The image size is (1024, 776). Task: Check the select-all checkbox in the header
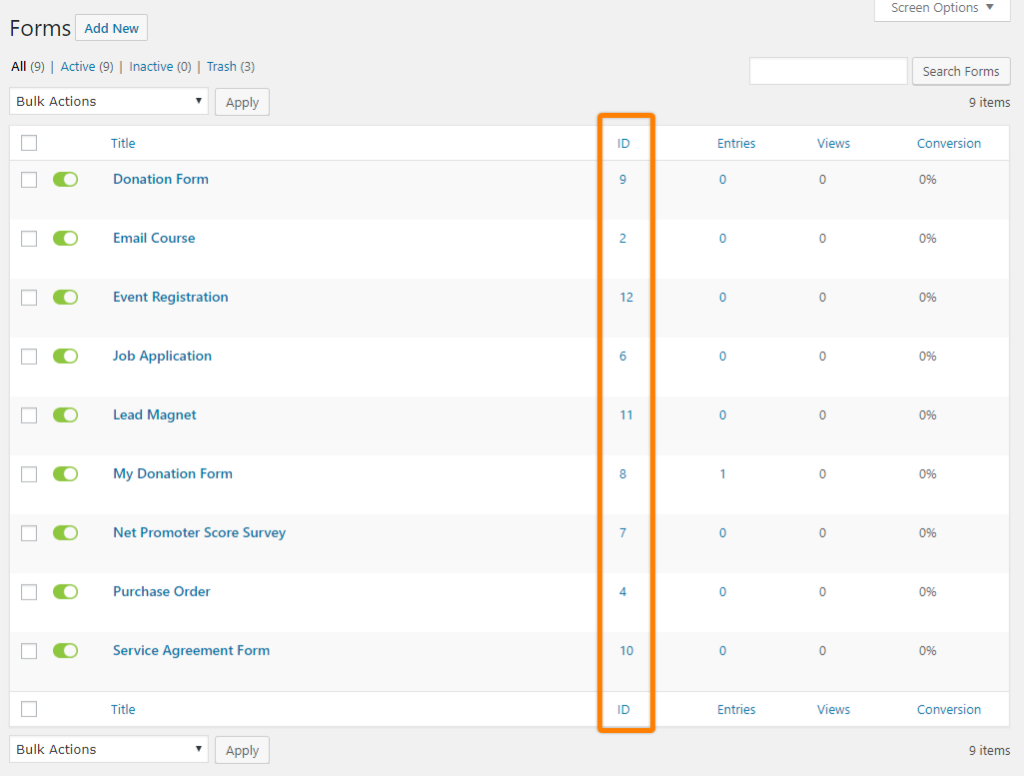pyautogui.click(x=29, y=142)
